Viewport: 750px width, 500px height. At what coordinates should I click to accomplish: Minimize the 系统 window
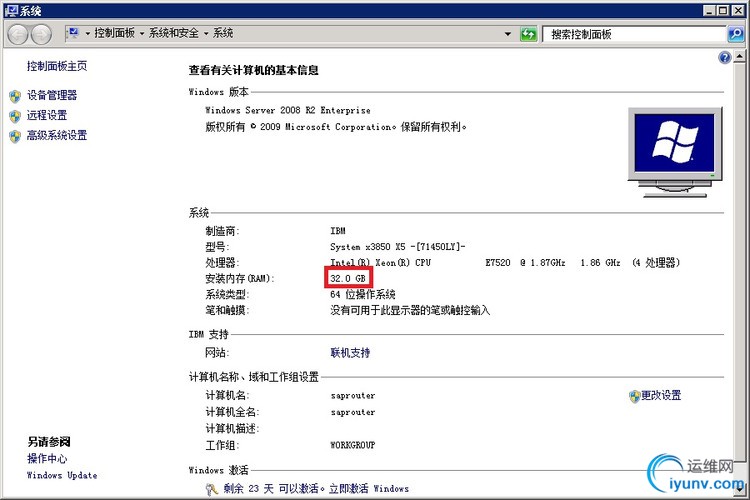(x=709, y=10)
